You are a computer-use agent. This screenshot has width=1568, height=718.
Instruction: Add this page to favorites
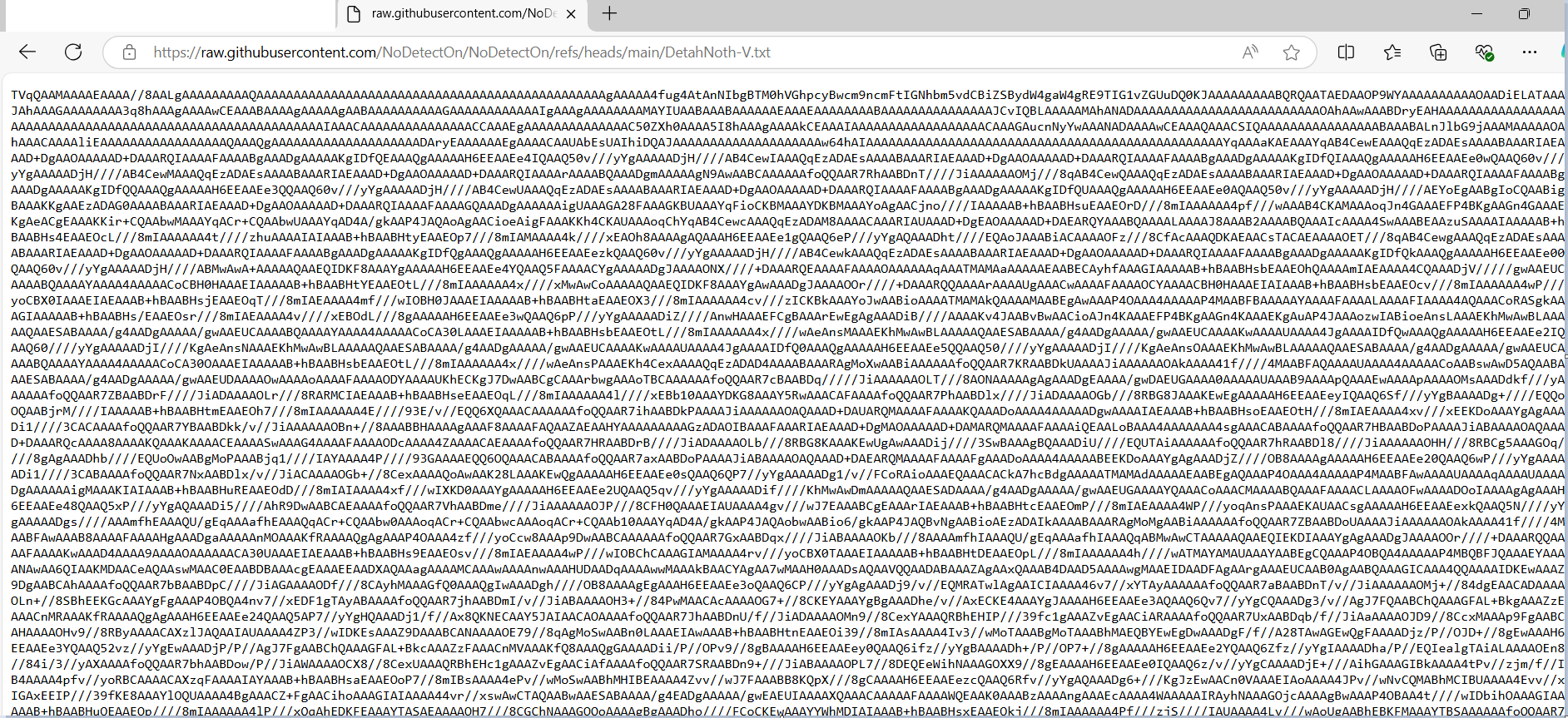pos(1292,52)
